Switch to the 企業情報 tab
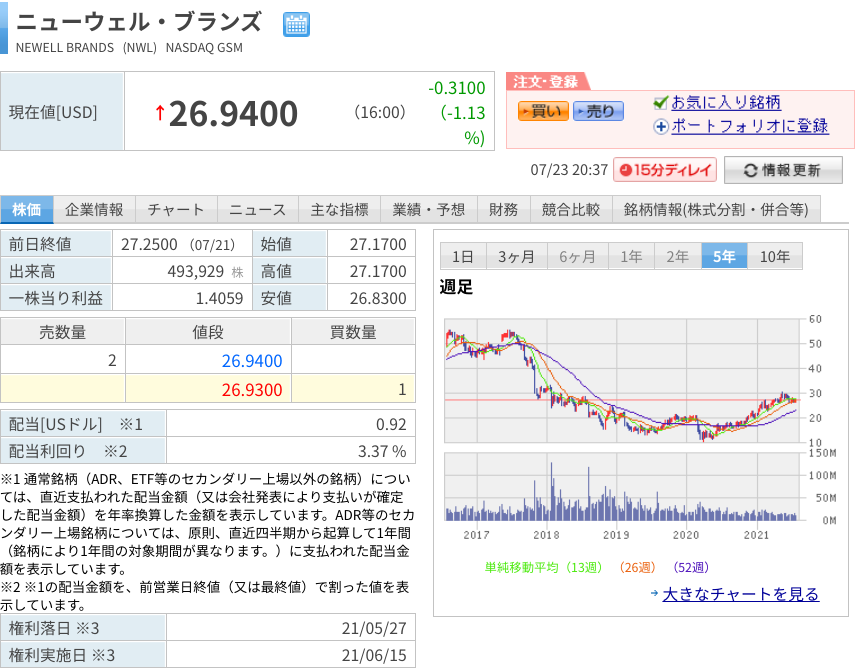 (x=95, y=209)
